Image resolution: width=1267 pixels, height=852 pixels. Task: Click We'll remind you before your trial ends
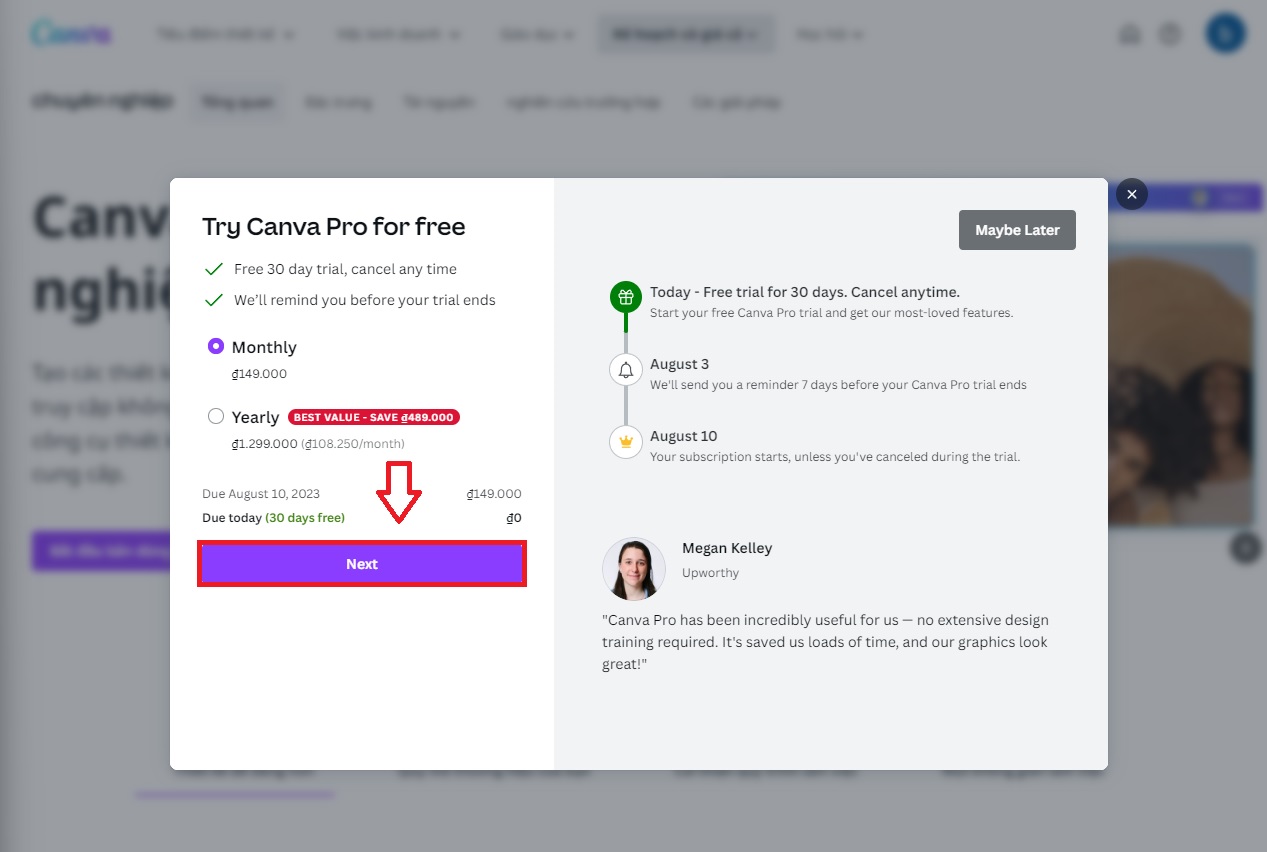point(365,300)
